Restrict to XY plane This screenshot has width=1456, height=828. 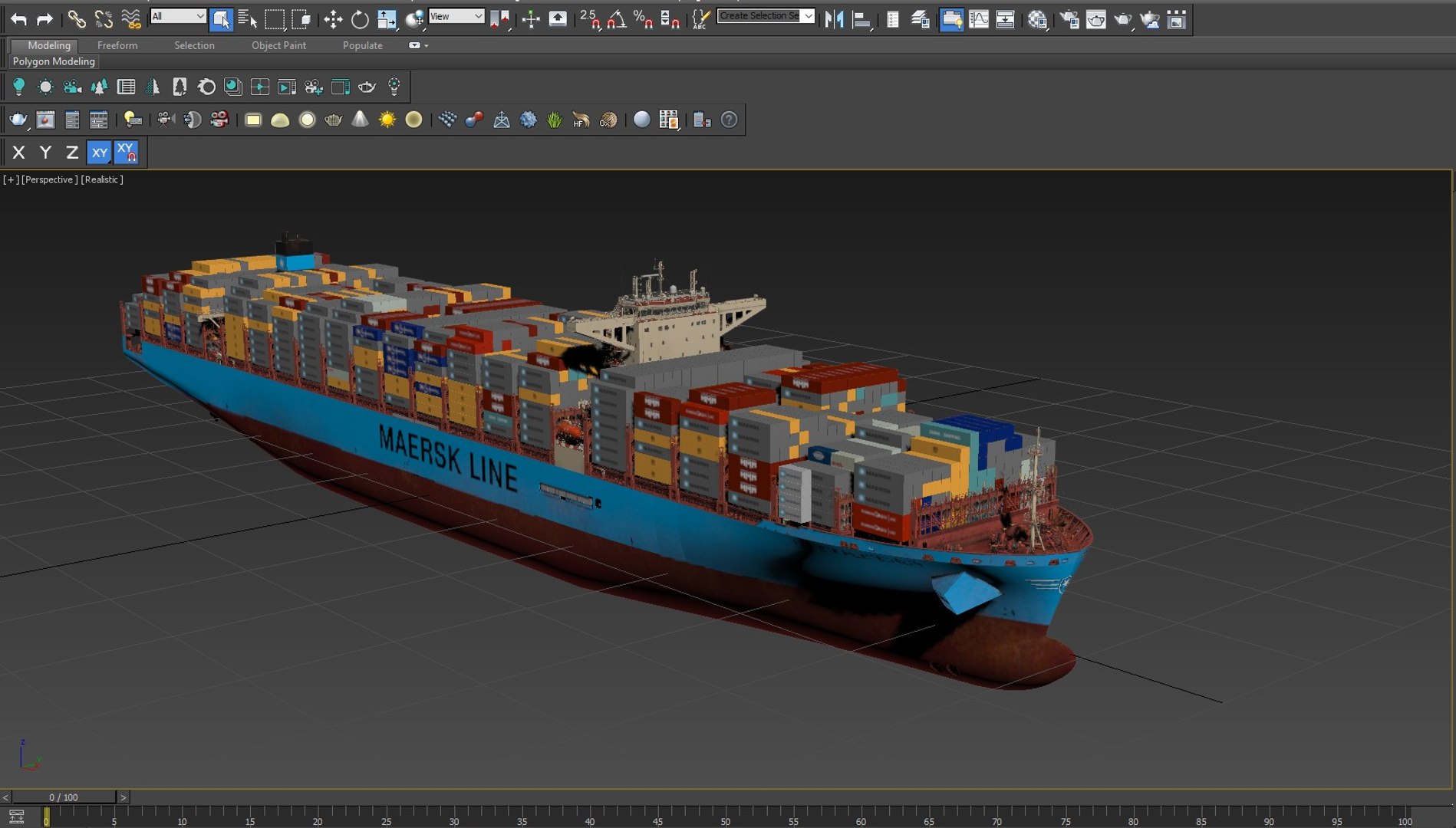(100, 153)
